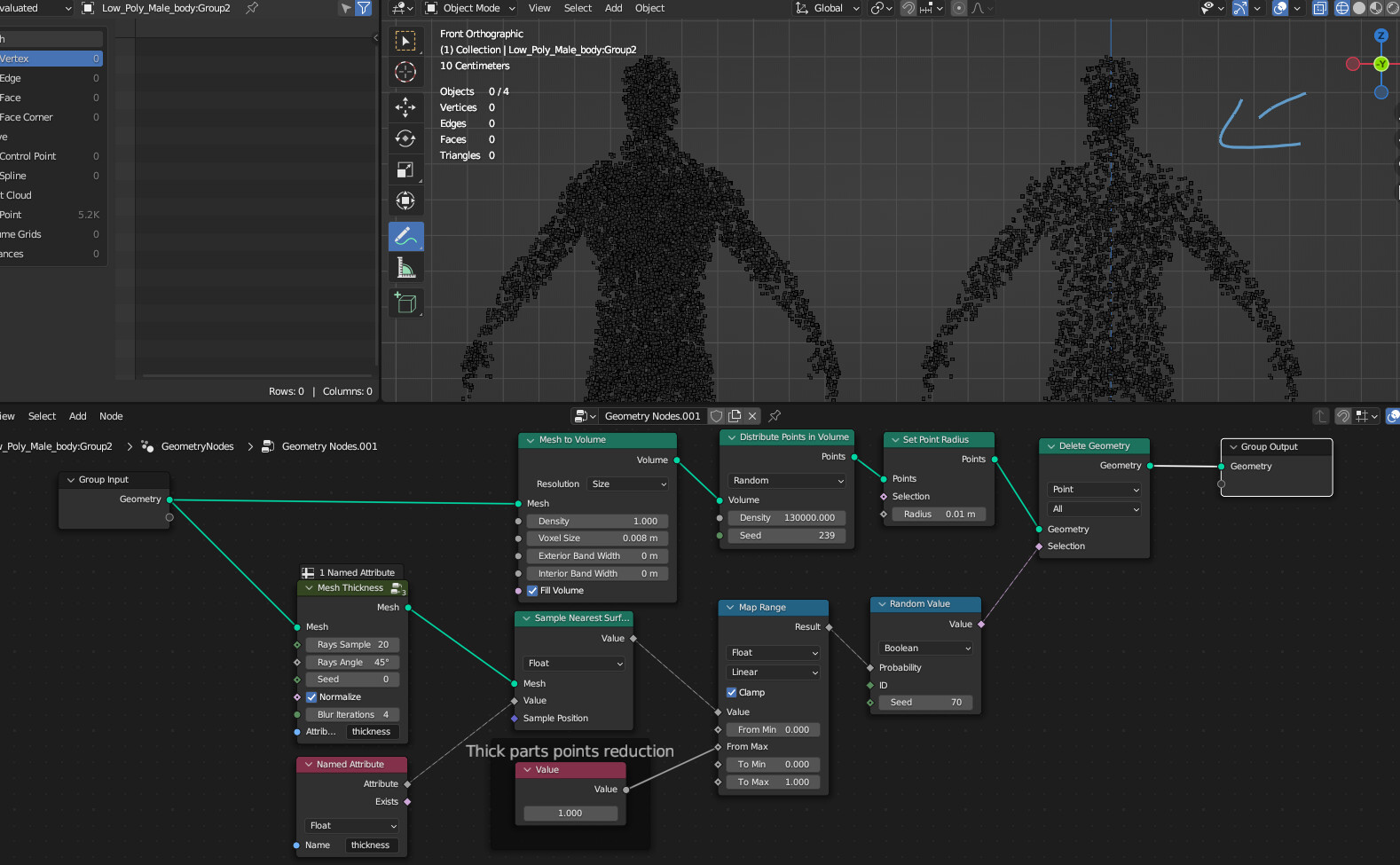Click the red X axis gizmo circle

1353,64
